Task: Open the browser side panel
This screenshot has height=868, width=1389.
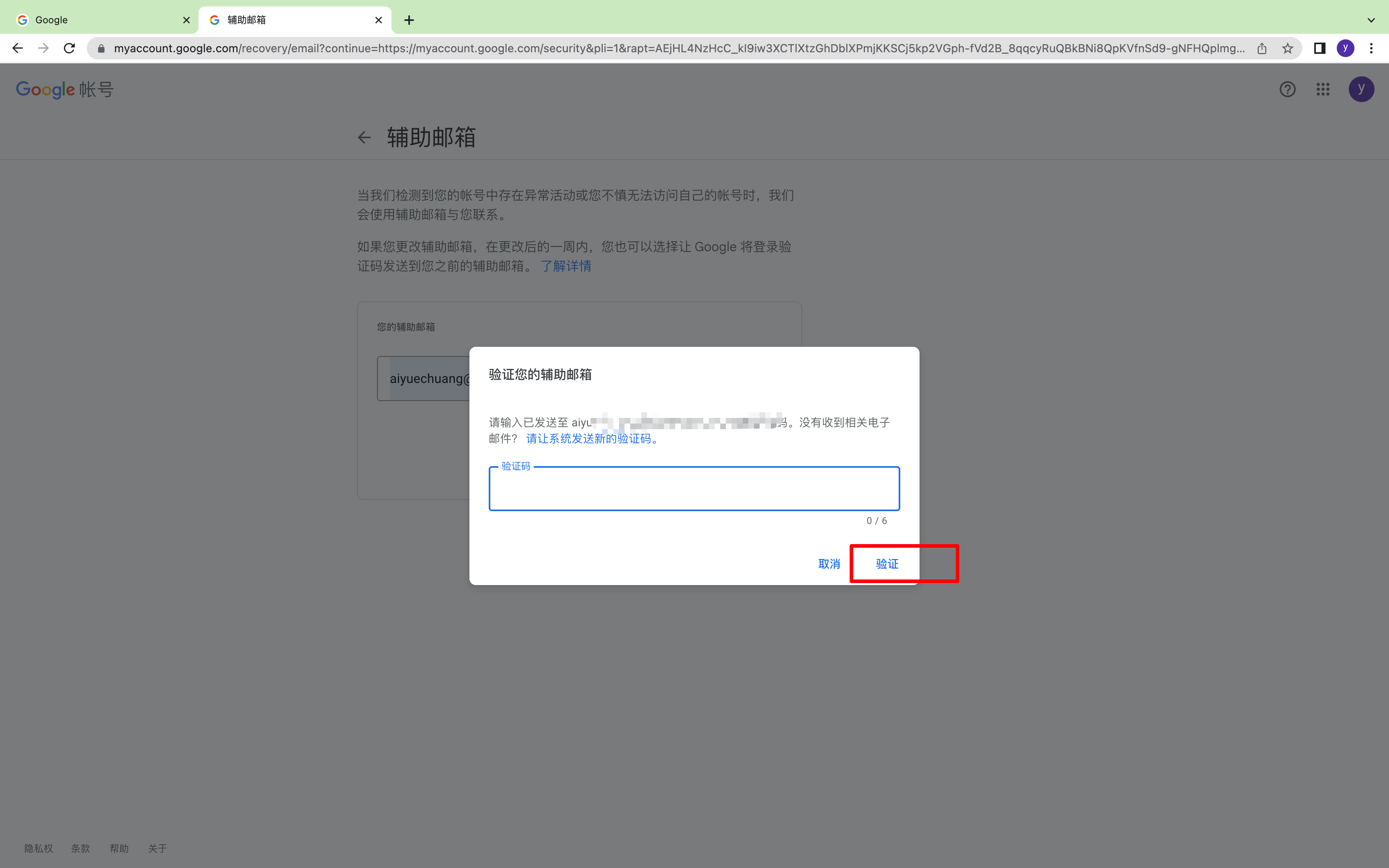Action: coord(1319,49)
